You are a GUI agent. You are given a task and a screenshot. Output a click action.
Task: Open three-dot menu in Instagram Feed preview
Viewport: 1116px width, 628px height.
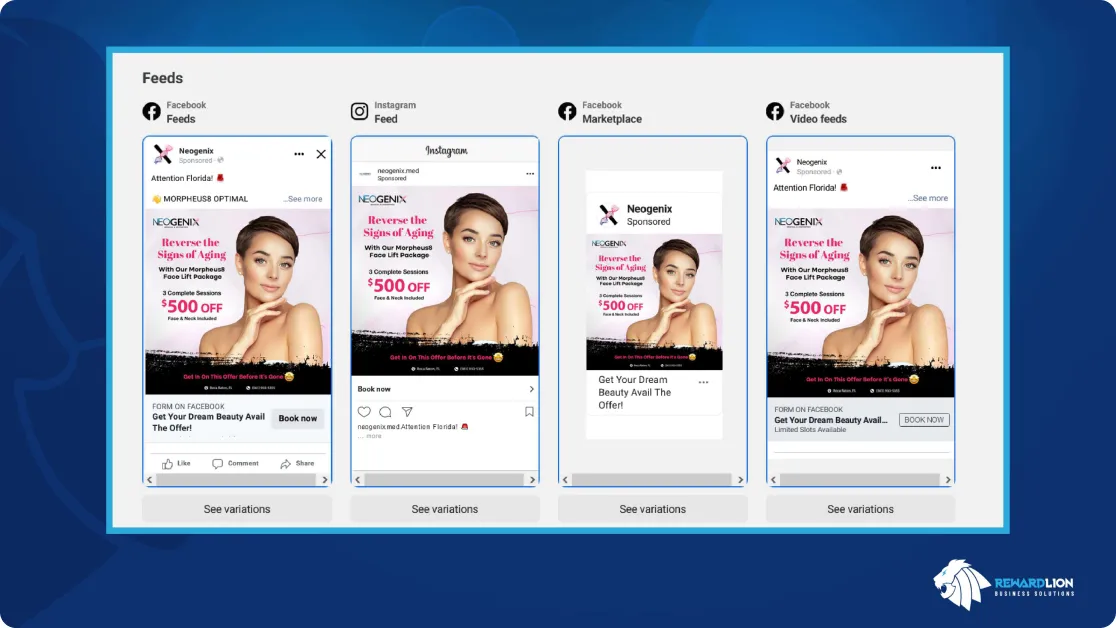click(530, 174)
